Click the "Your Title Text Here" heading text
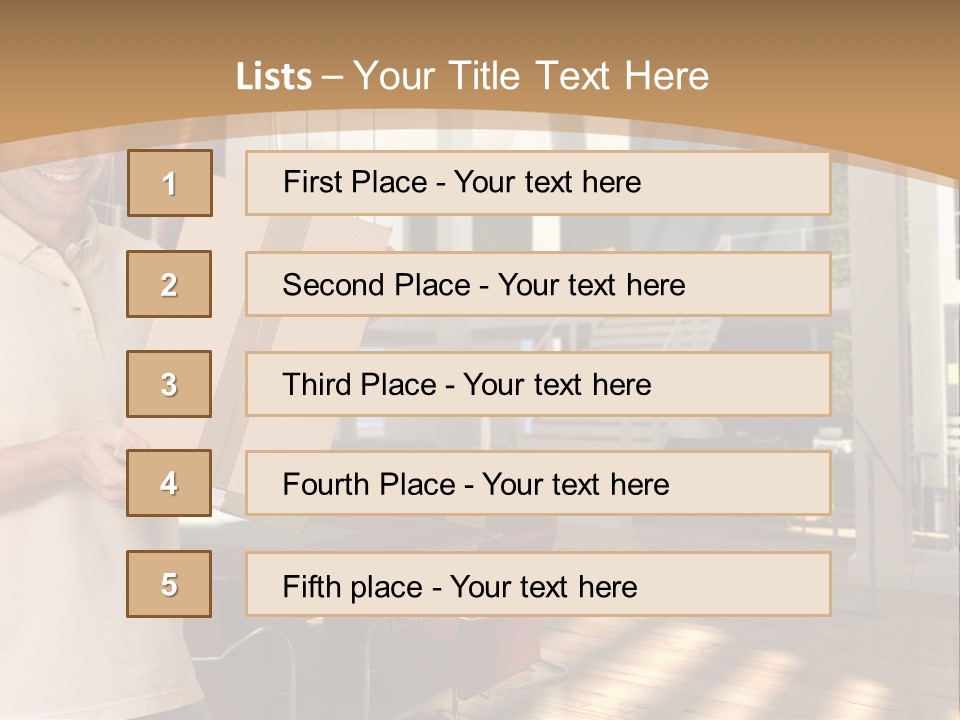960x720 pixels. point(531,76)
